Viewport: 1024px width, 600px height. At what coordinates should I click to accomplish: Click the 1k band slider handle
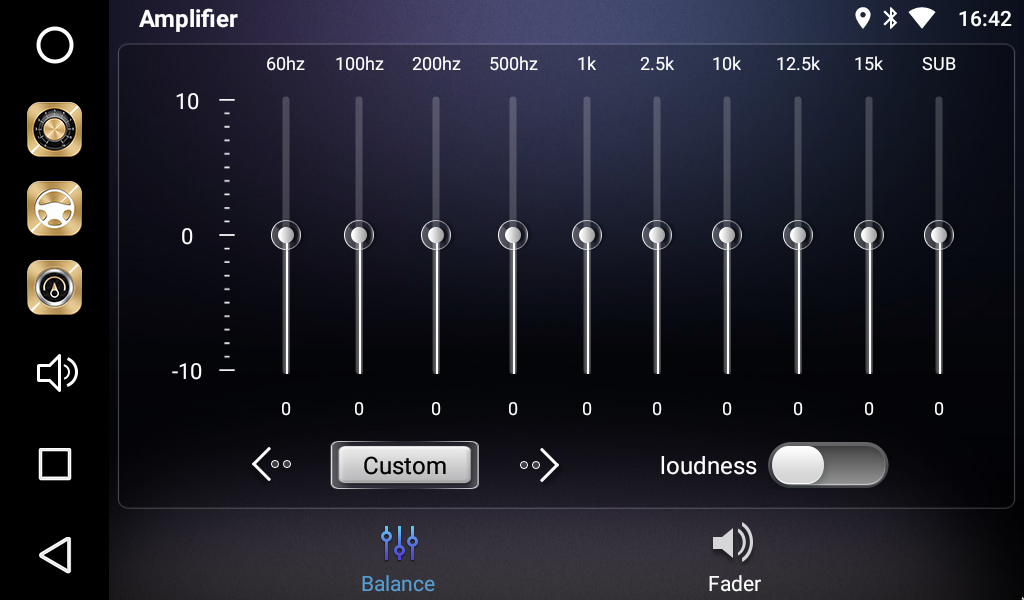pyautogui.click(x=587, y=235)
